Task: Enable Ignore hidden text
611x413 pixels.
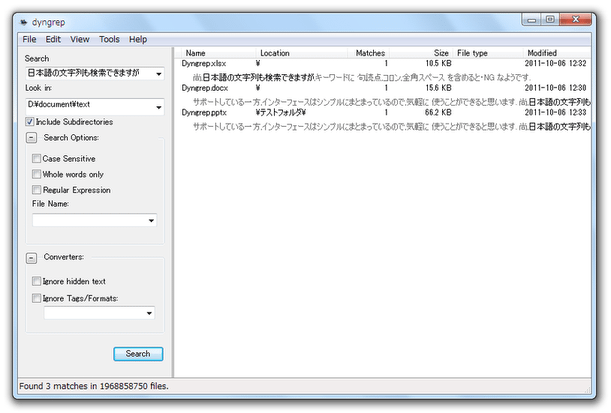Action: tap(36, 281)
